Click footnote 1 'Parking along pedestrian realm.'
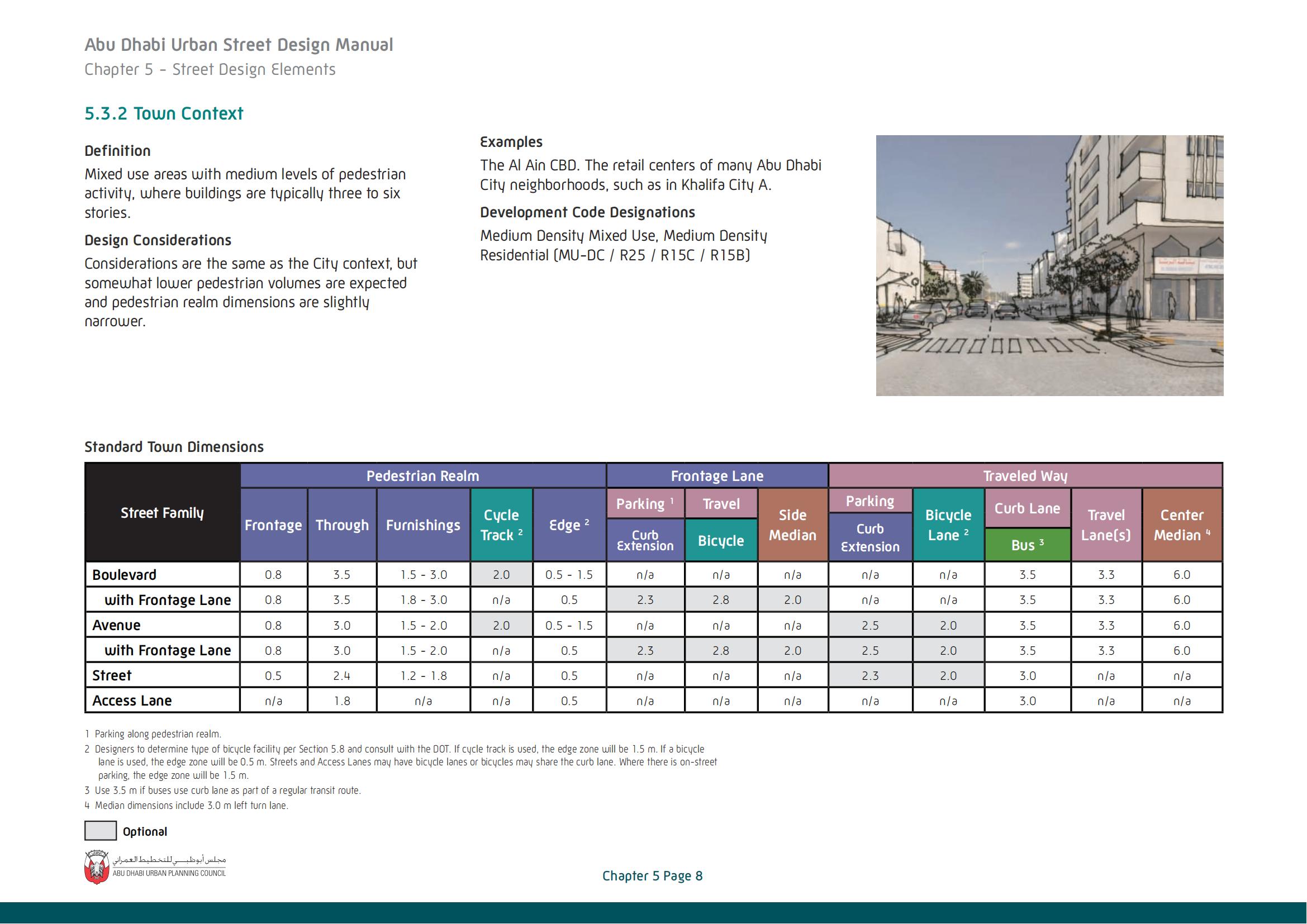The image size is (1307, 924). tap(153, 734)
